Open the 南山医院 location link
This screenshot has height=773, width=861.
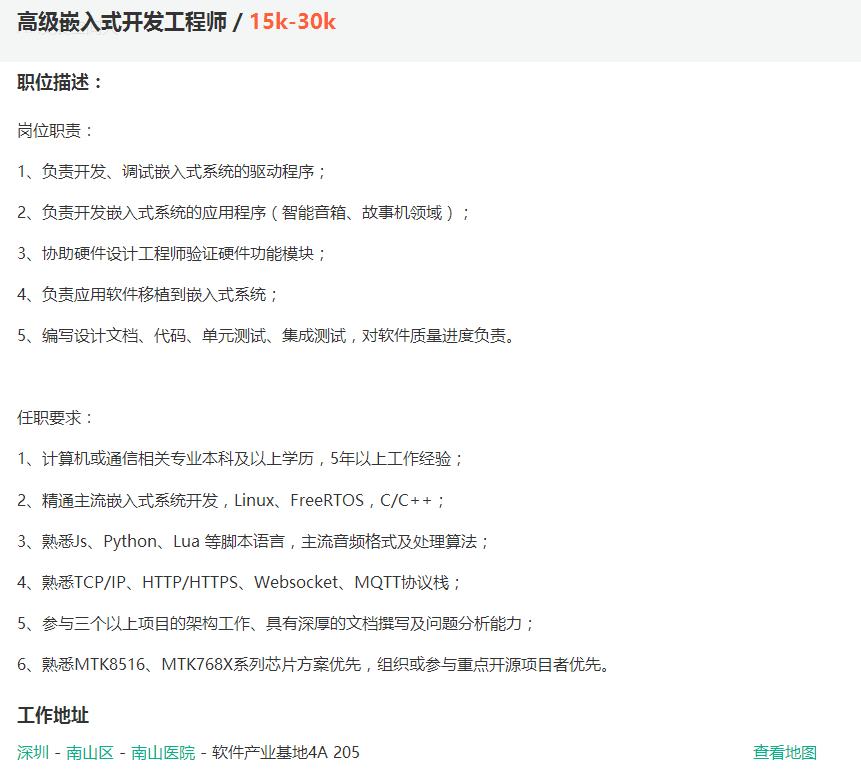(x=163, y=752)
